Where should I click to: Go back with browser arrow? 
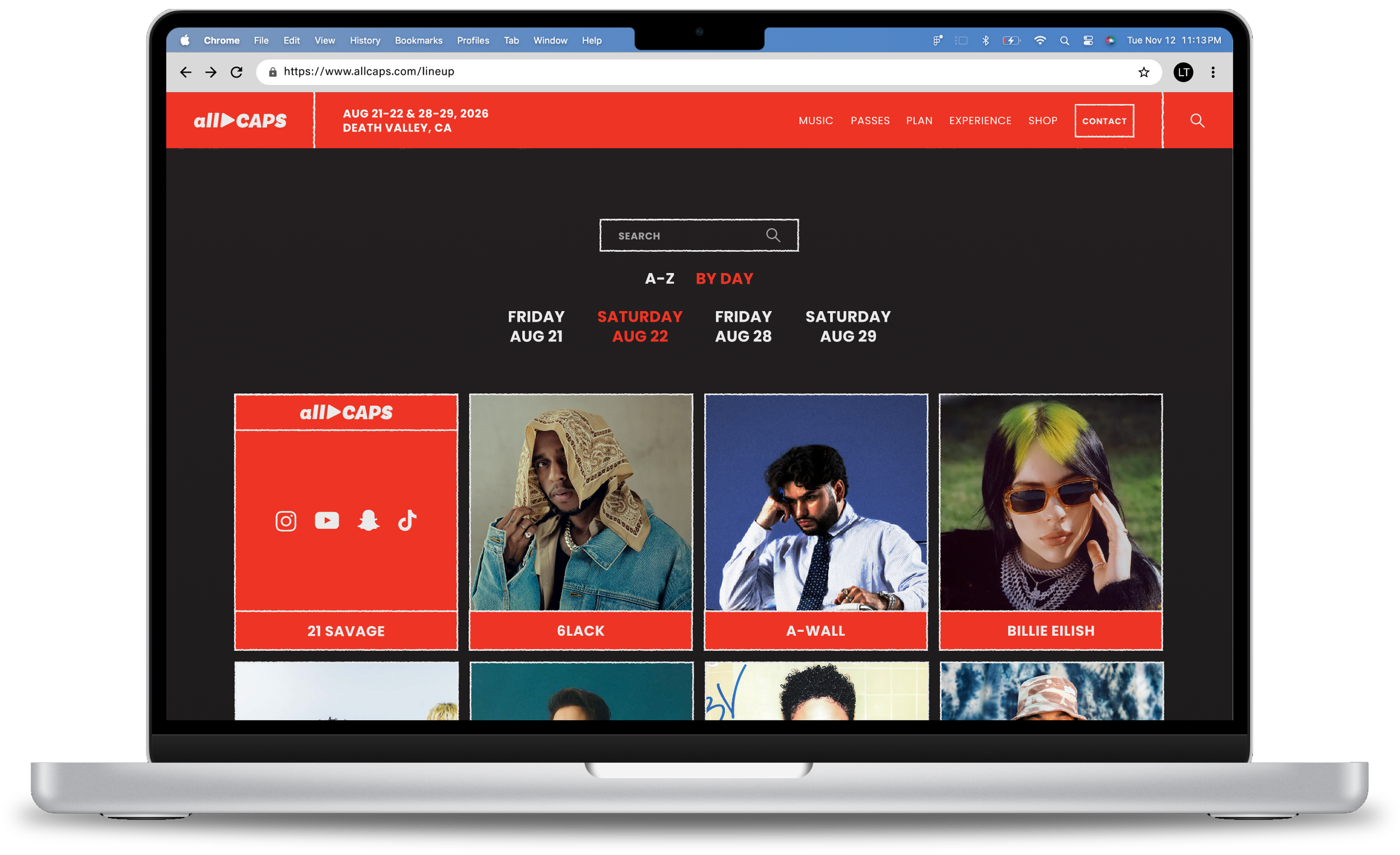(186, 72)
